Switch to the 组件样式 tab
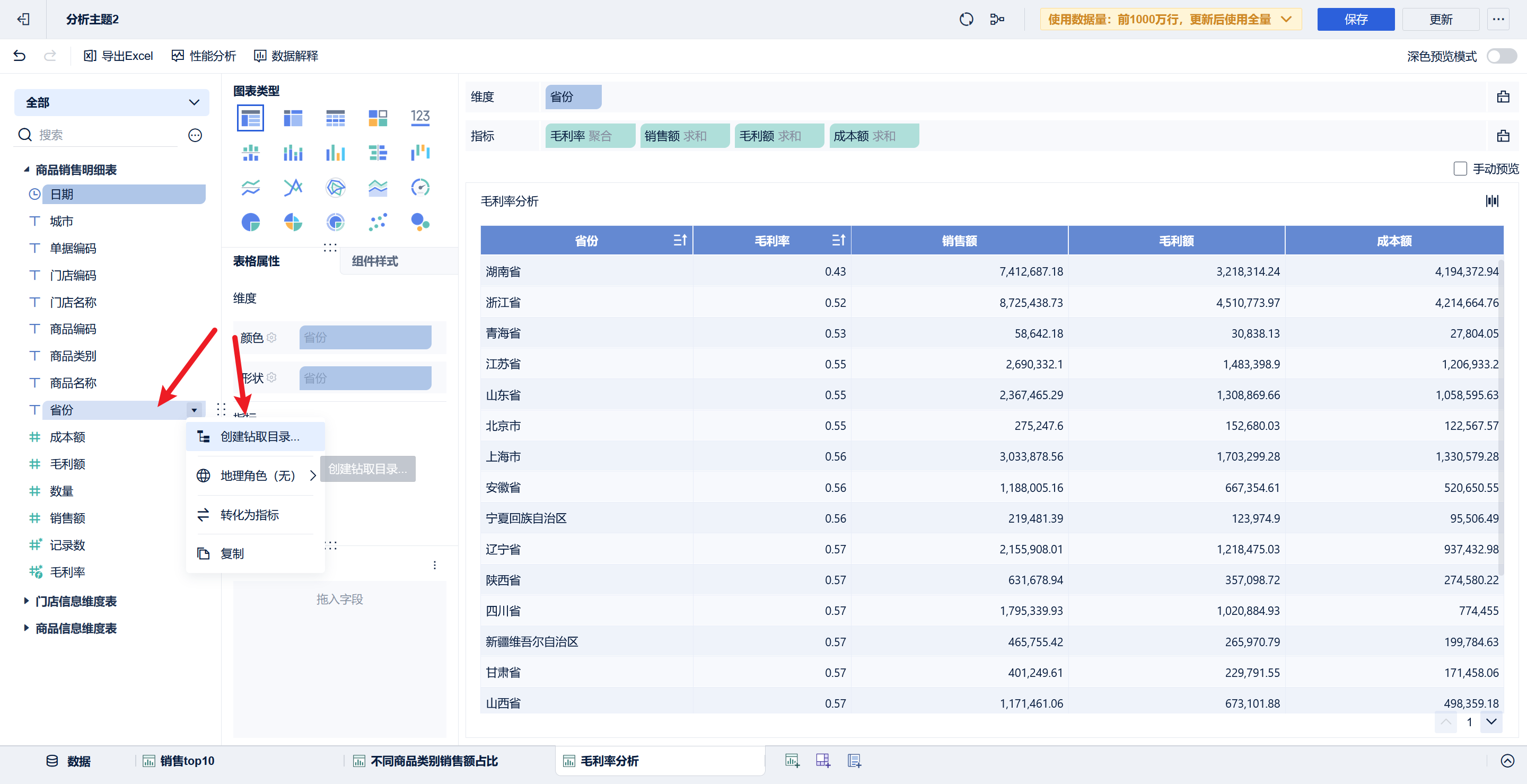 pos(375,261)
